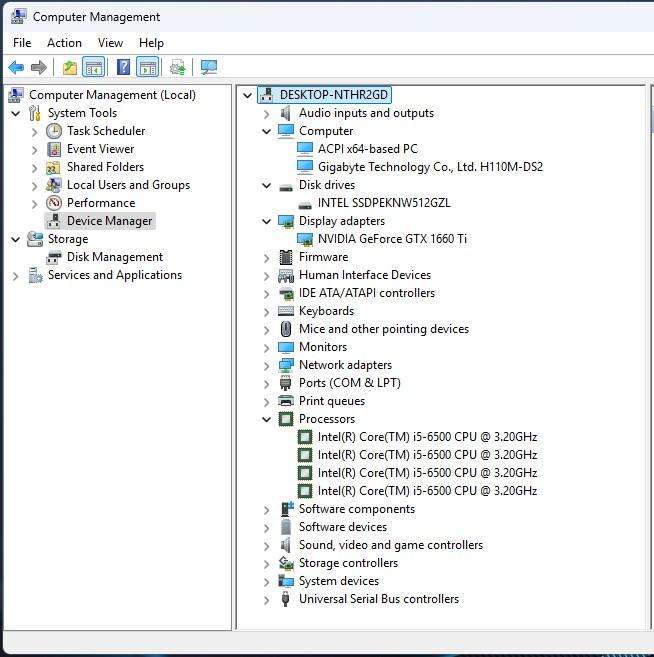Select Disk Management in the left tree
This screenshot has width=654, height=657.
click(x=114, y=257)
